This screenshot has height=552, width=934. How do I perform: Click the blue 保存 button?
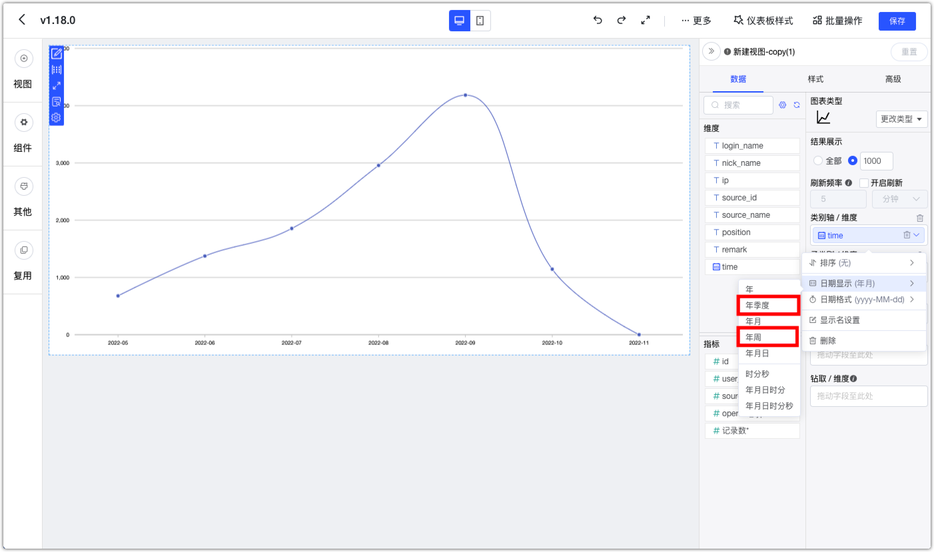tap(897, 21)
